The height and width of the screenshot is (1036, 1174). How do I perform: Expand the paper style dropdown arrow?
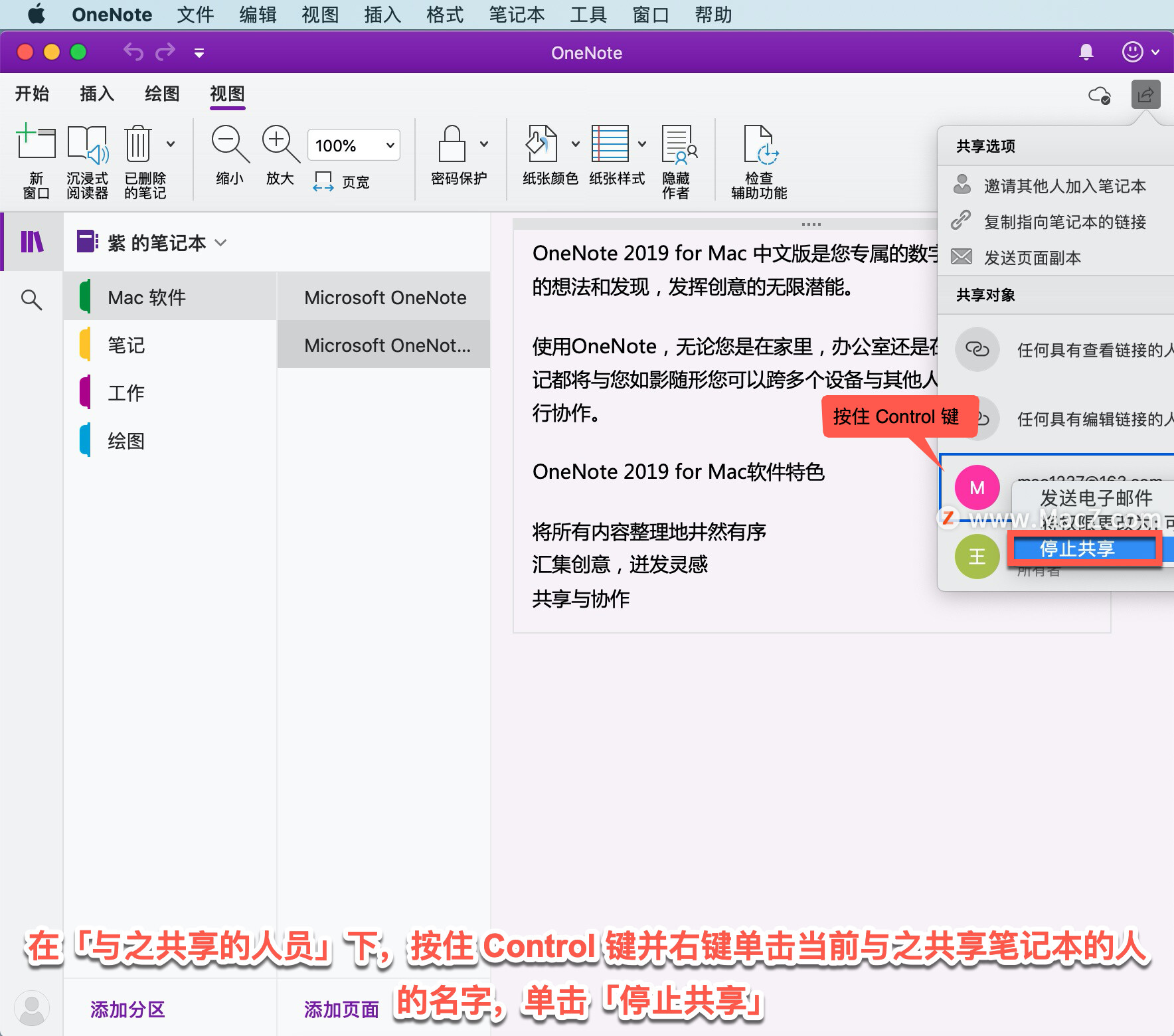tap(642, 144)
